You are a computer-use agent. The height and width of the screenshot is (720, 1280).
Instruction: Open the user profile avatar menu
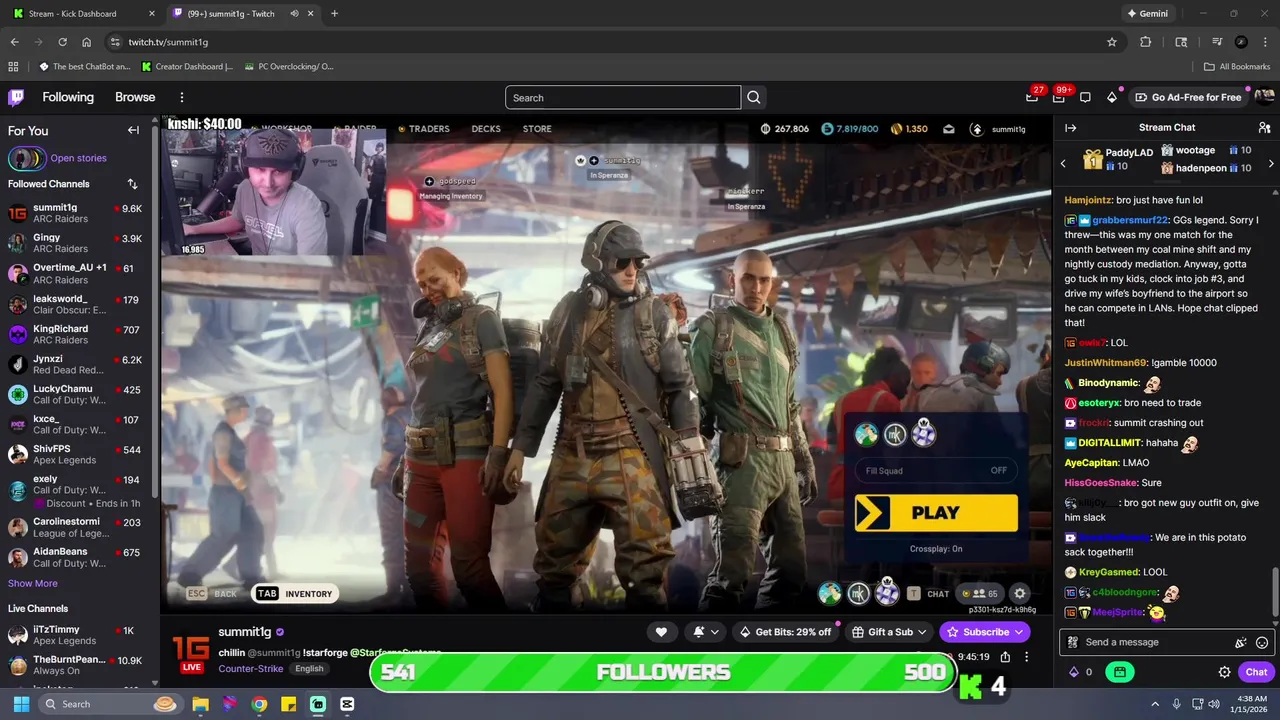click(x=1264, y=97)
